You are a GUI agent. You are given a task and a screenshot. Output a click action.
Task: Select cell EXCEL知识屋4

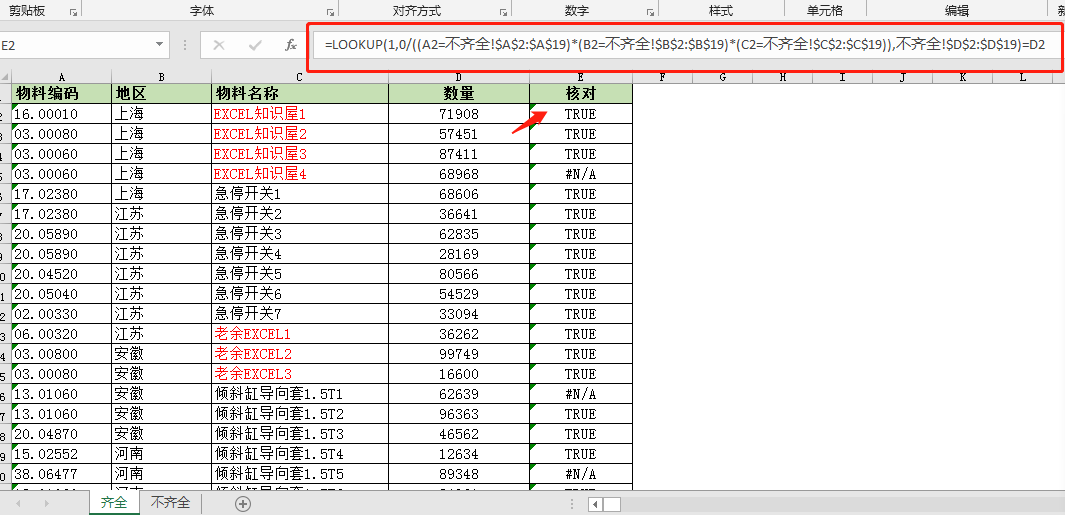[x=300, y=174]
